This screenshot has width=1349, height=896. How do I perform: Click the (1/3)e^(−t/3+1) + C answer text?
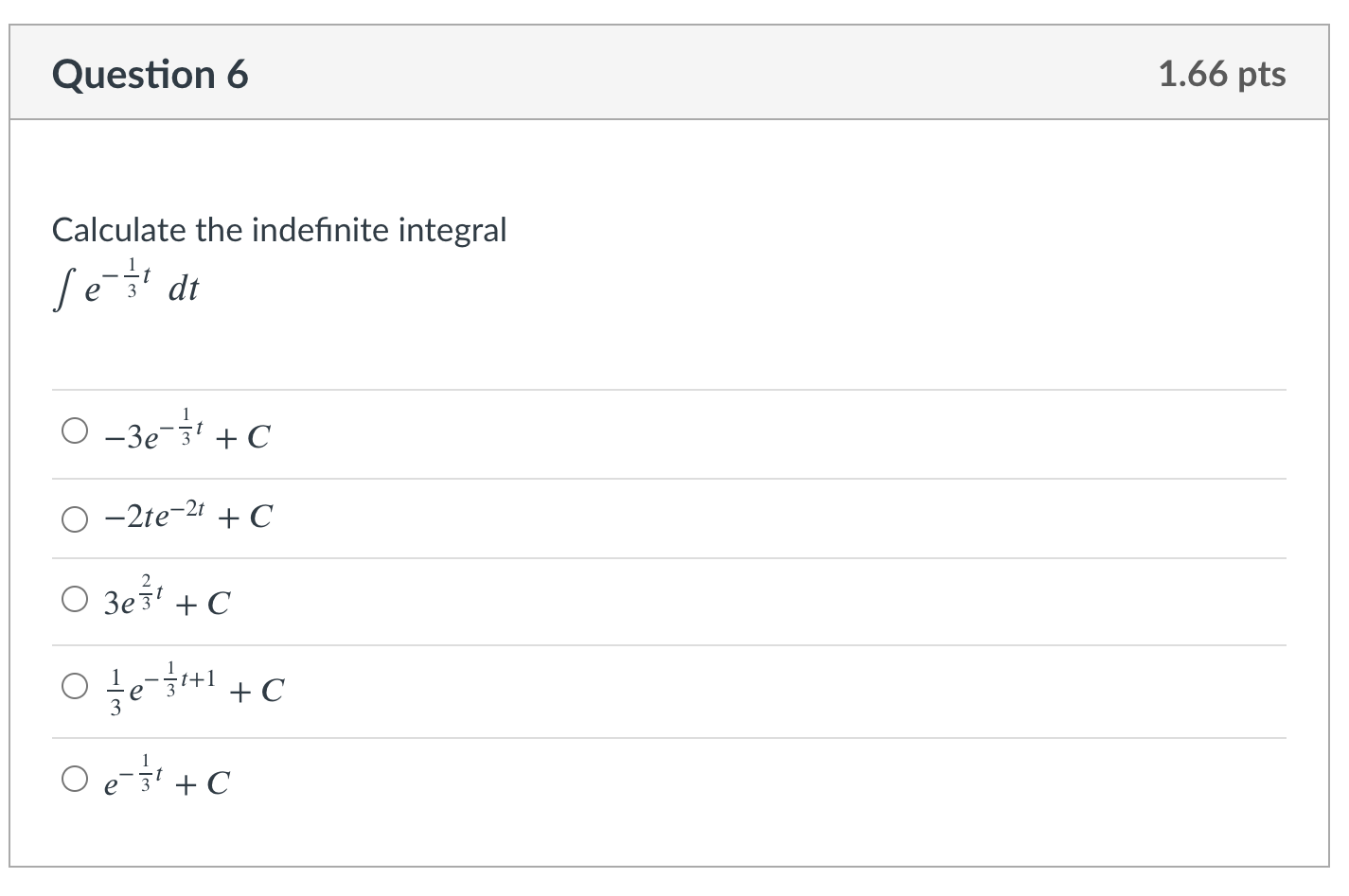(x=194, y=686)
